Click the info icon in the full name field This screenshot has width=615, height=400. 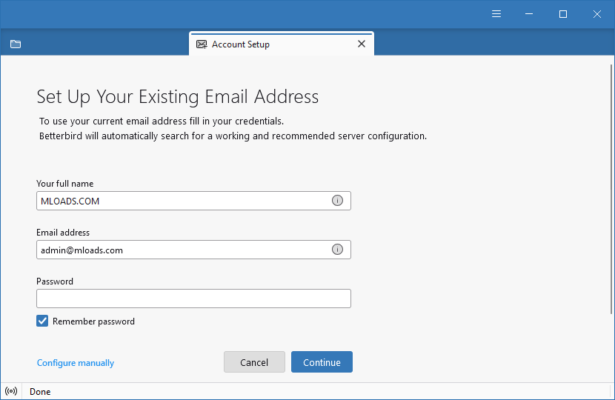point(337,200)
